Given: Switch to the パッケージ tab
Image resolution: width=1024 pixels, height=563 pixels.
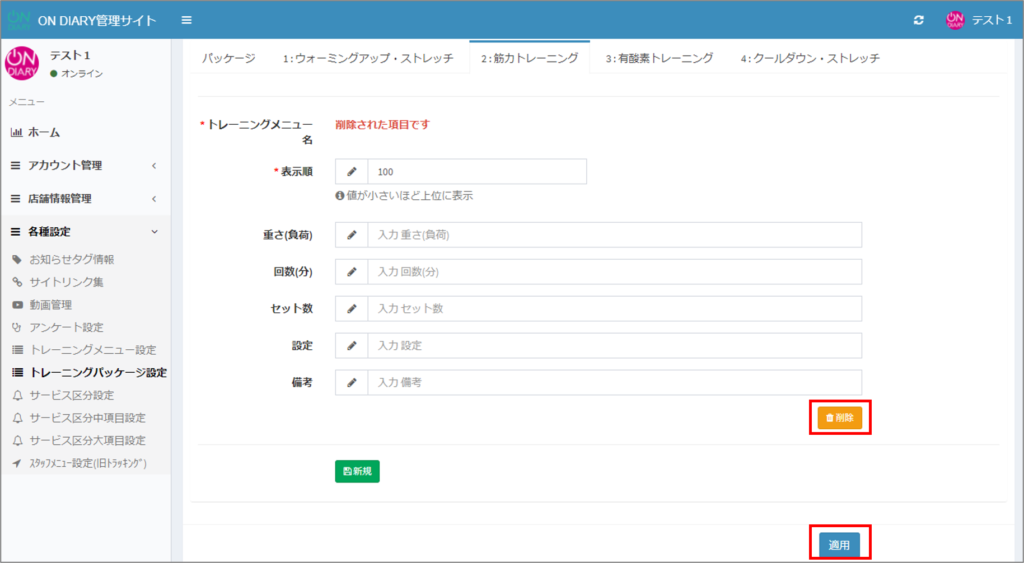Looking at the screenshot, I should click(229, 59).
